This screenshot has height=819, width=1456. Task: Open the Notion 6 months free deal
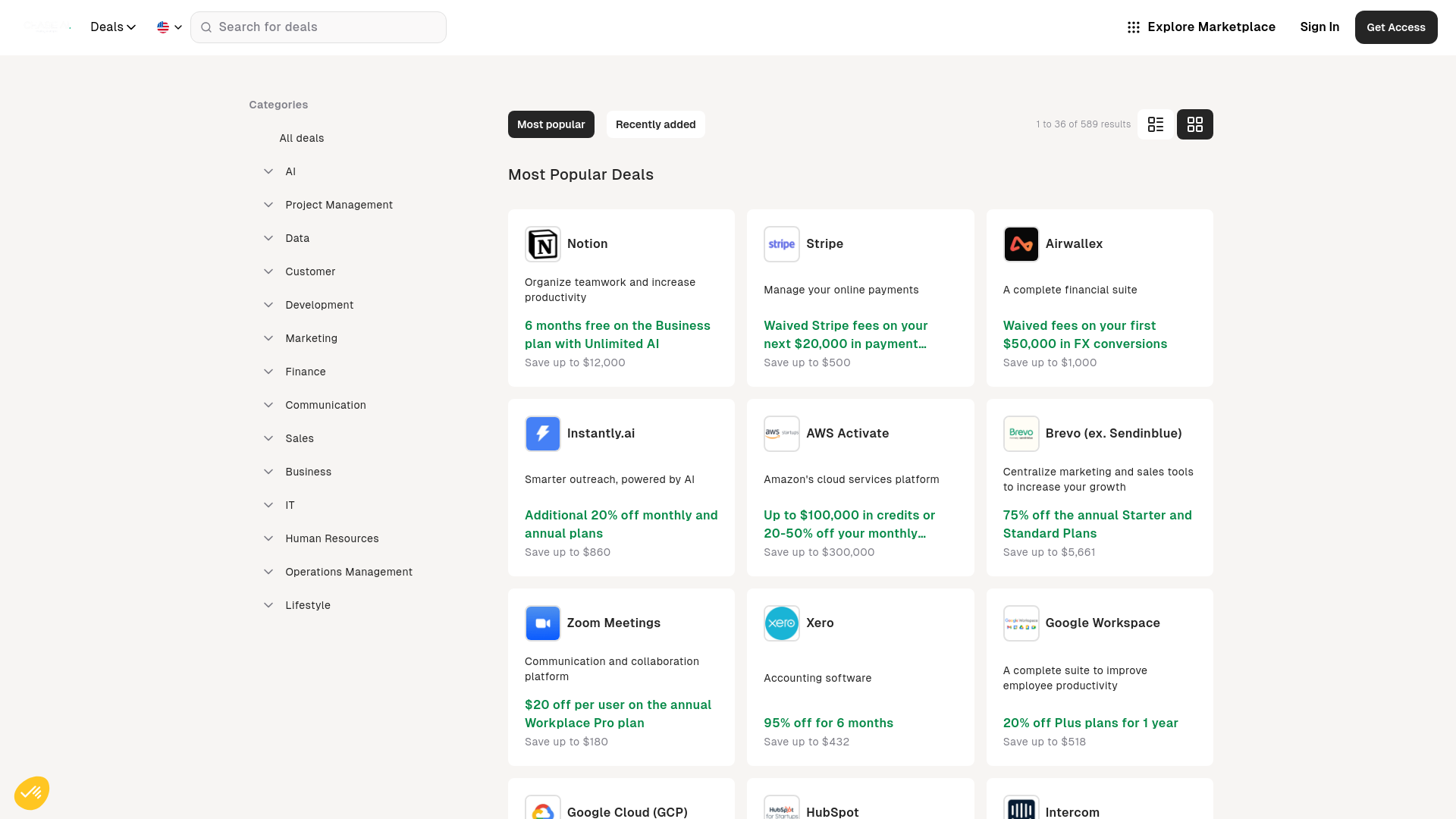[618, 334]
